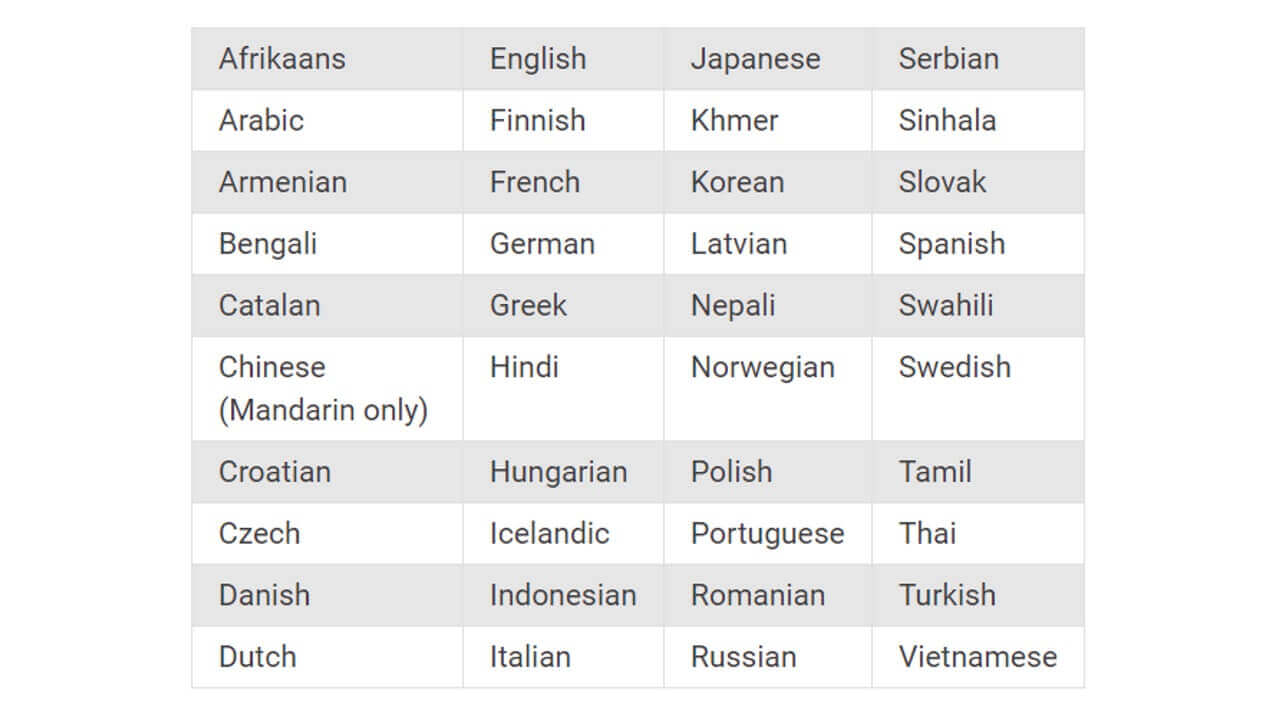The width and height of the screenshot is (1280, 720).
Task: Select the French language entry
Action: (x=535, y=183)
